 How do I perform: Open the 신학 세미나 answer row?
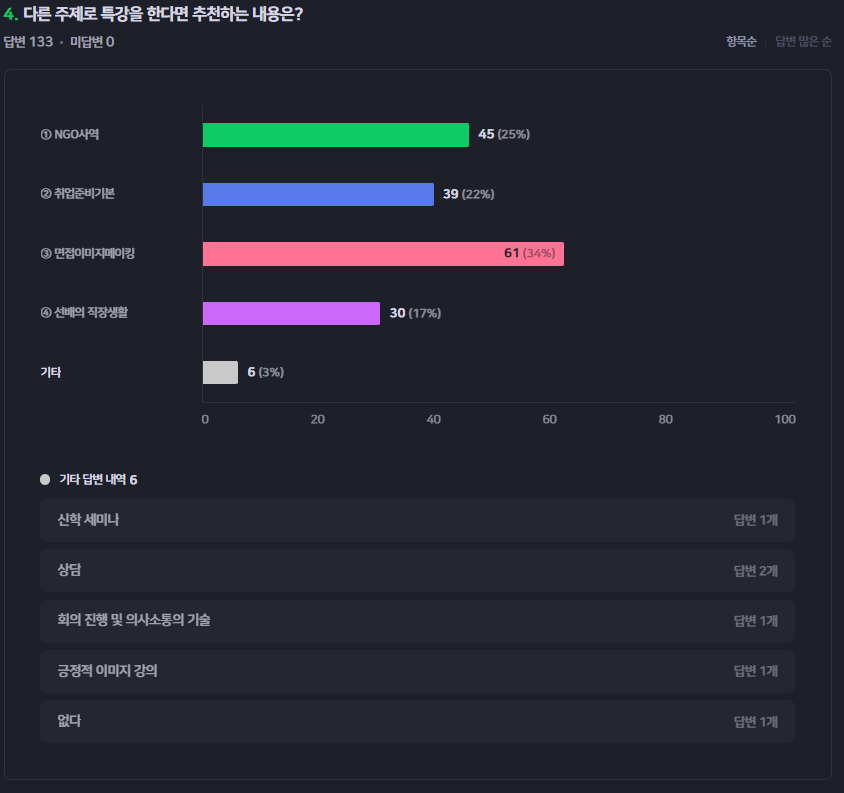coord(417,520)
